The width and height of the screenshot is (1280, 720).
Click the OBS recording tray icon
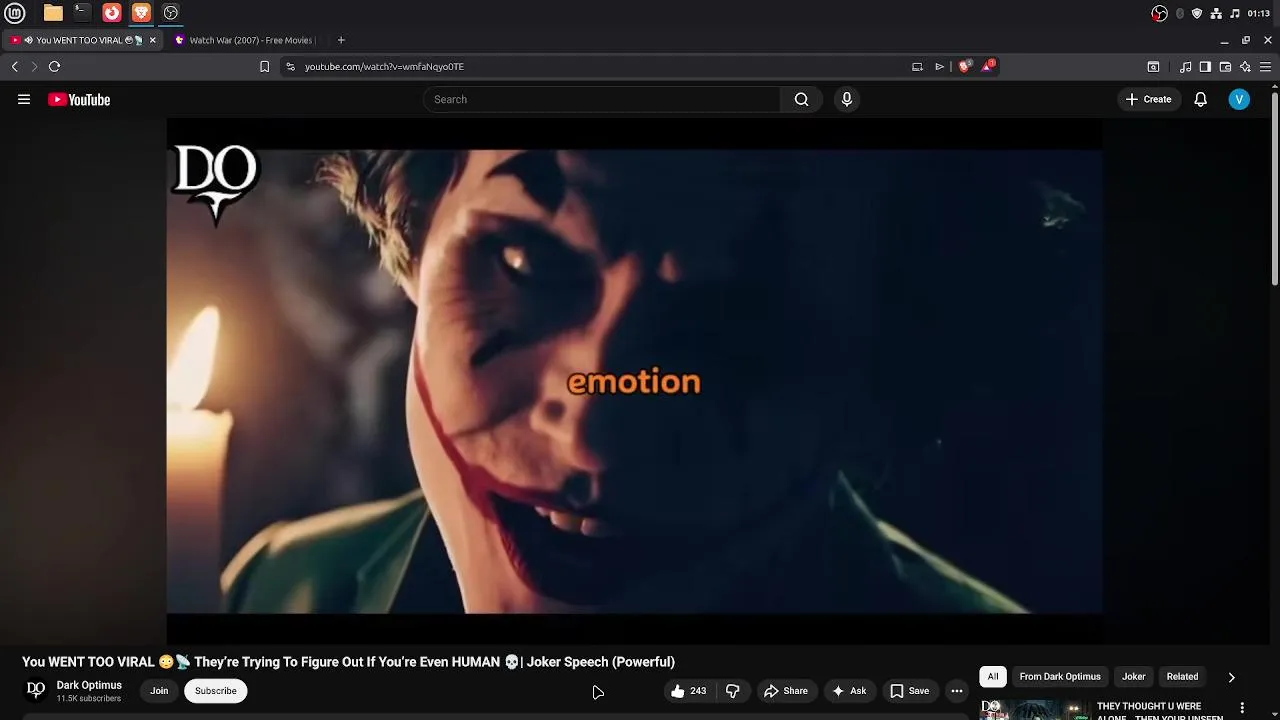(x=1159, y=13)
